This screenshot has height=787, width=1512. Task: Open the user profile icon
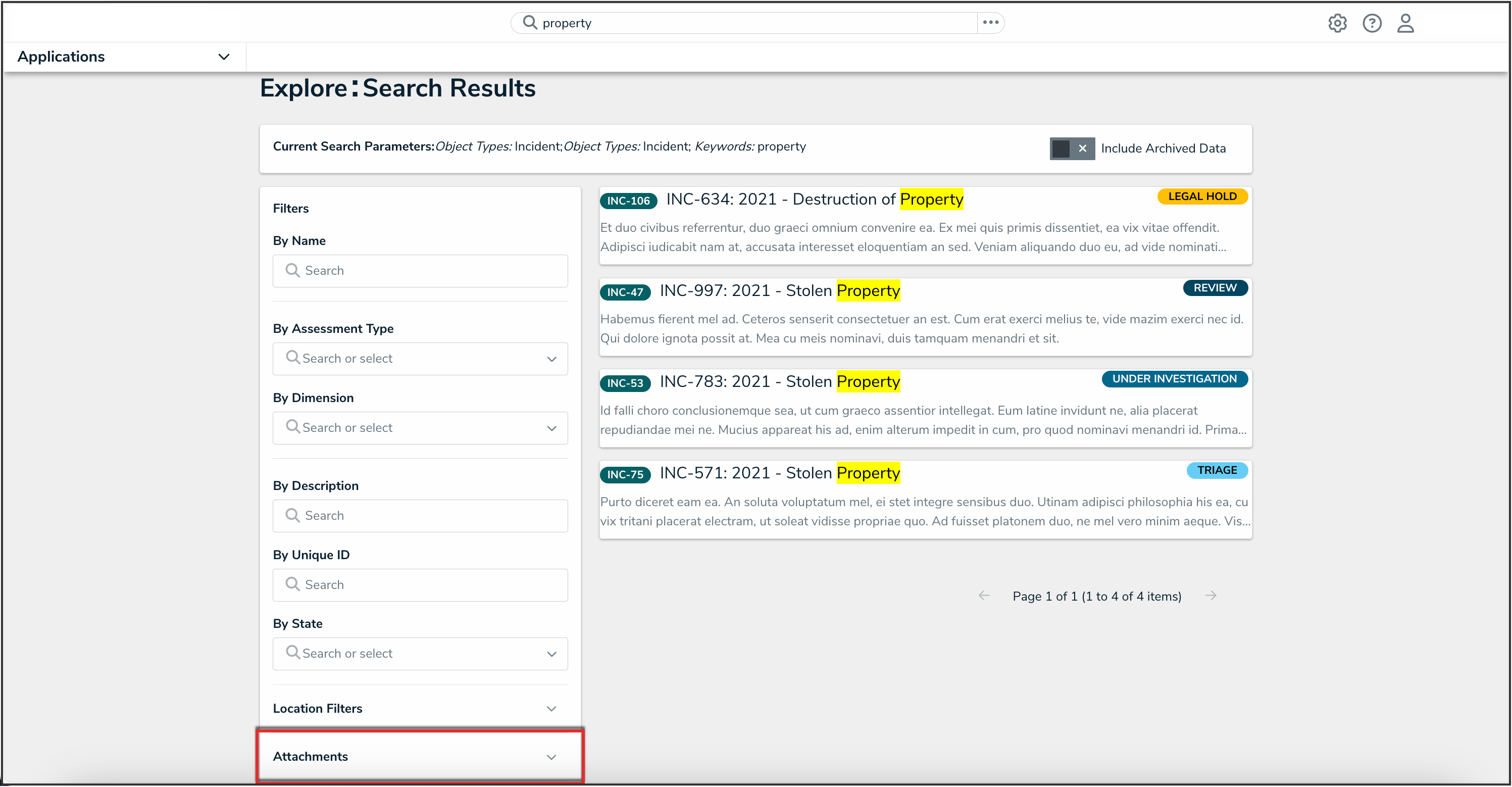1405,24
